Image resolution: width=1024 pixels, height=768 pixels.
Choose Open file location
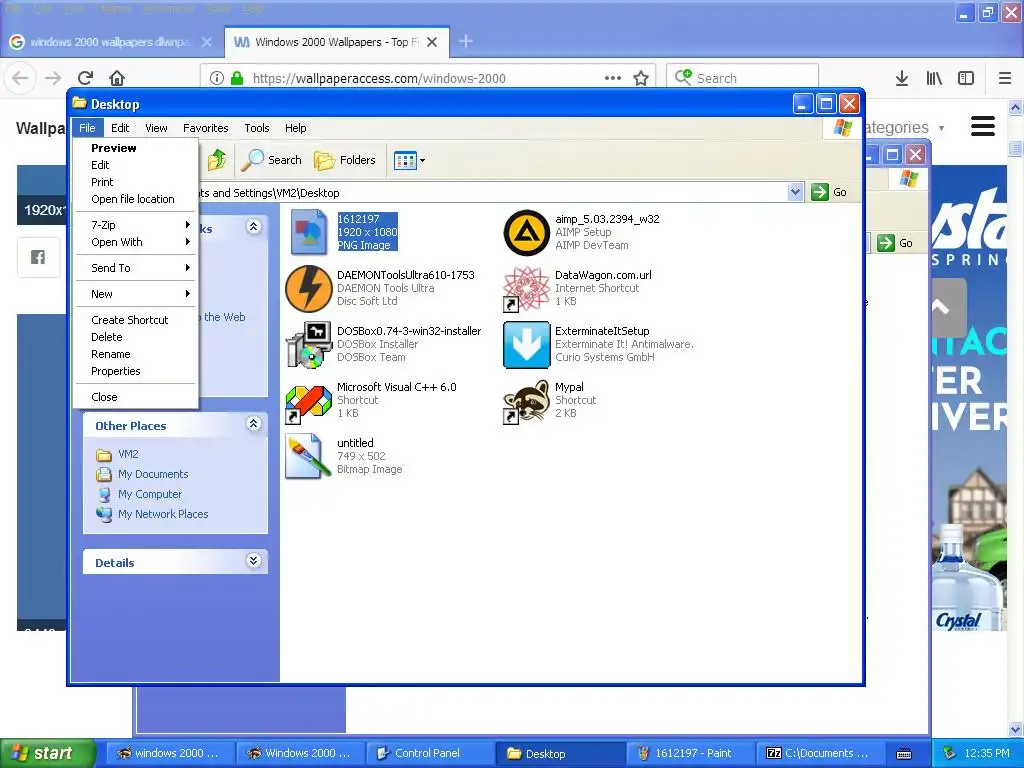pos(136,199)
